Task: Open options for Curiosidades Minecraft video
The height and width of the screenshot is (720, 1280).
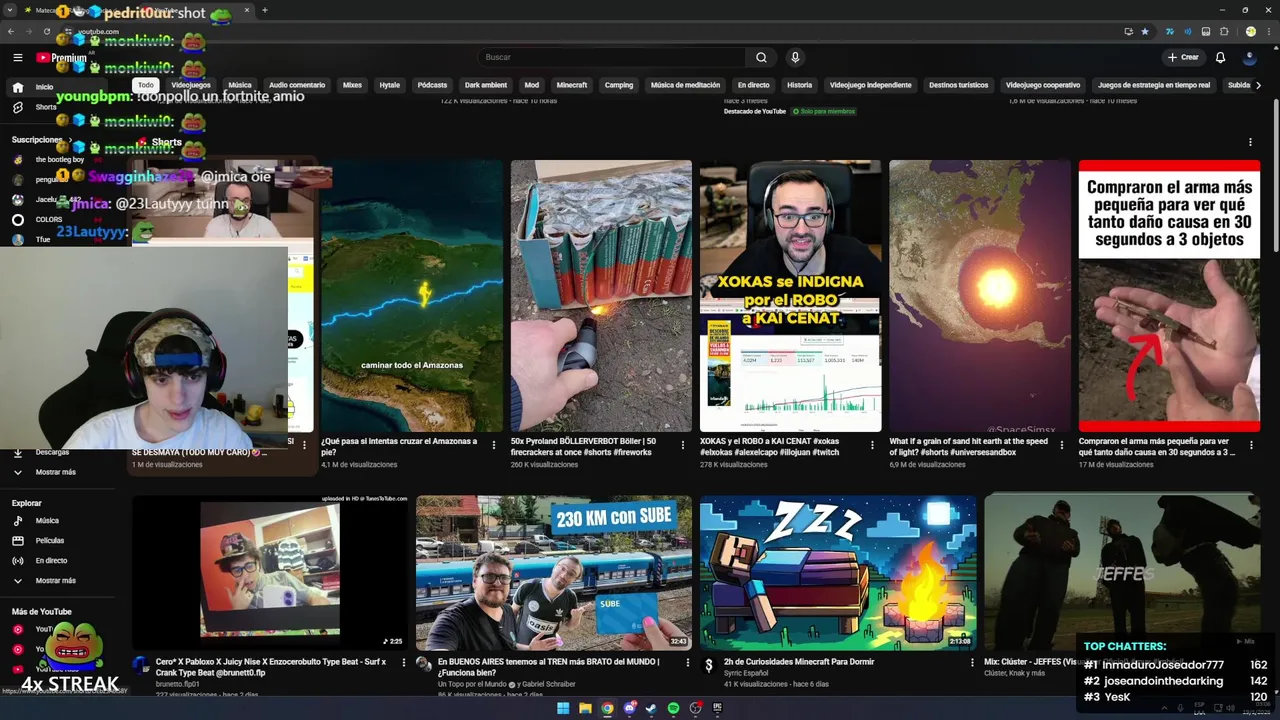Action: (x=971, y=662)
